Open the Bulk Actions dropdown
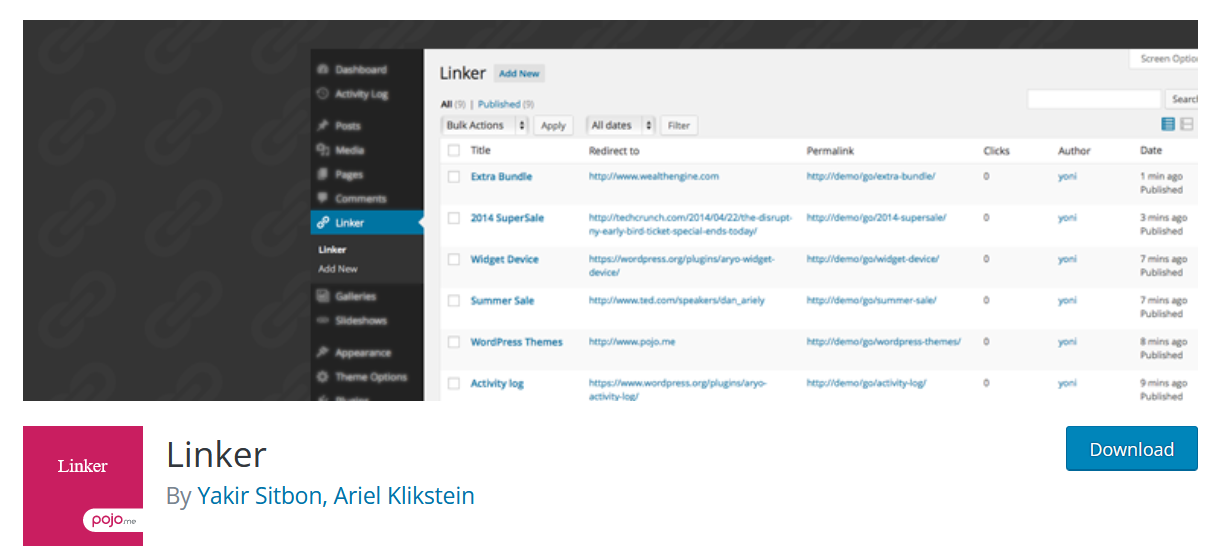This screenshot has height=557, width=1216. point(485,125)
